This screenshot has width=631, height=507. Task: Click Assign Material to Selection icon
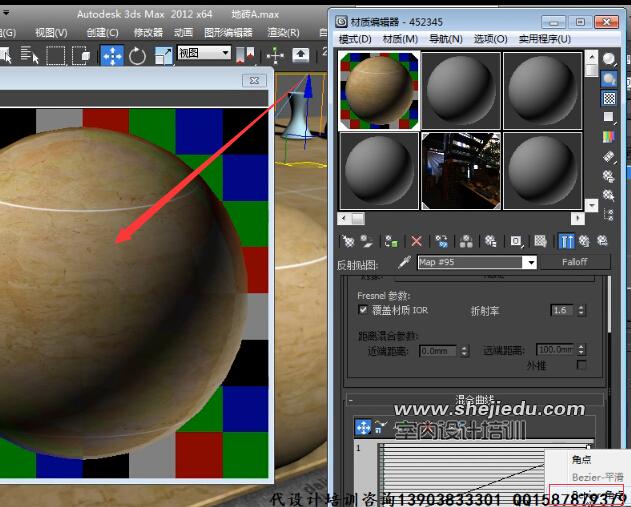(x=391, y=241)
